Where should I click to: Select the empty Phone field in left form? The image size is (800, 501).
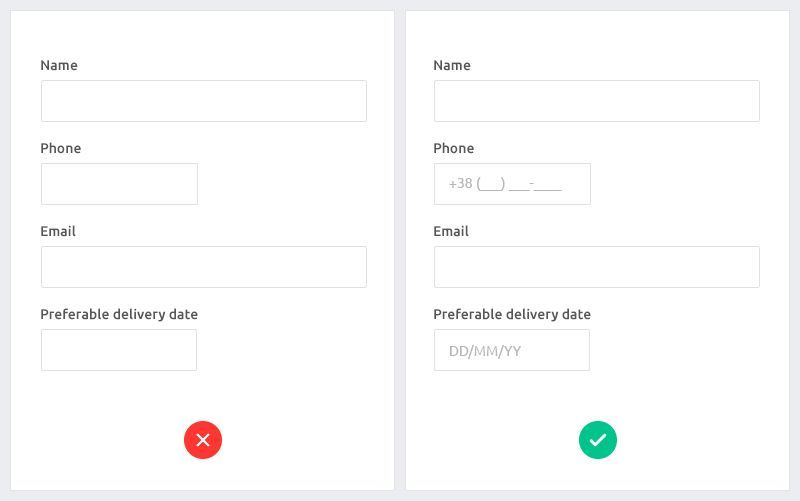[119, 184]
